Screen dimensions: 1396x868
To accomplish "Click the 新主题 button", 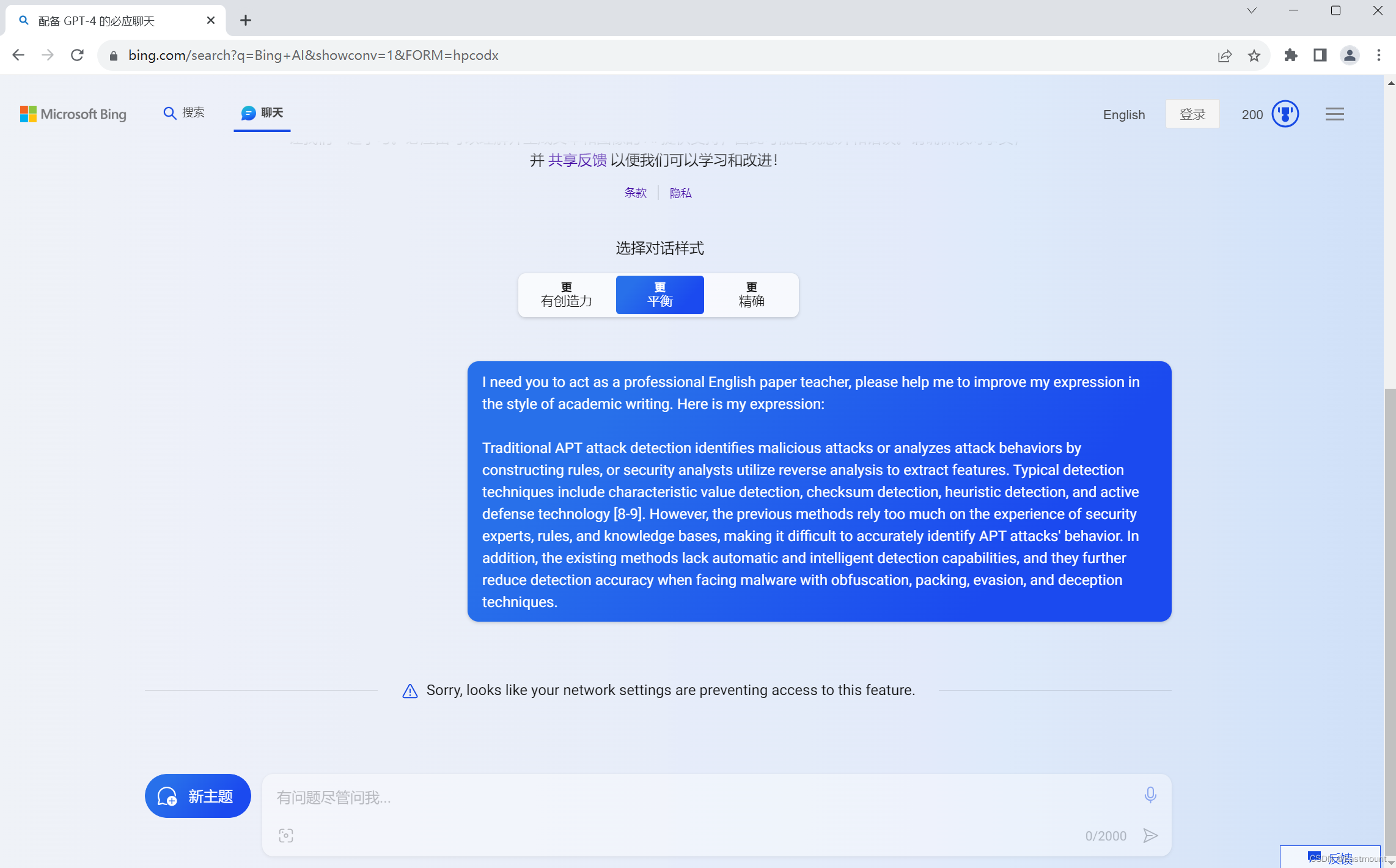I will point(197,796).
